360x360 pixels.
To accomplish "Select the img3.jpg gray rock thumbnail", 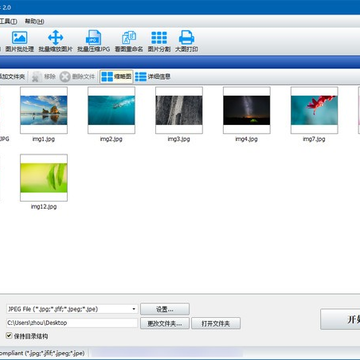I will 179,110.
